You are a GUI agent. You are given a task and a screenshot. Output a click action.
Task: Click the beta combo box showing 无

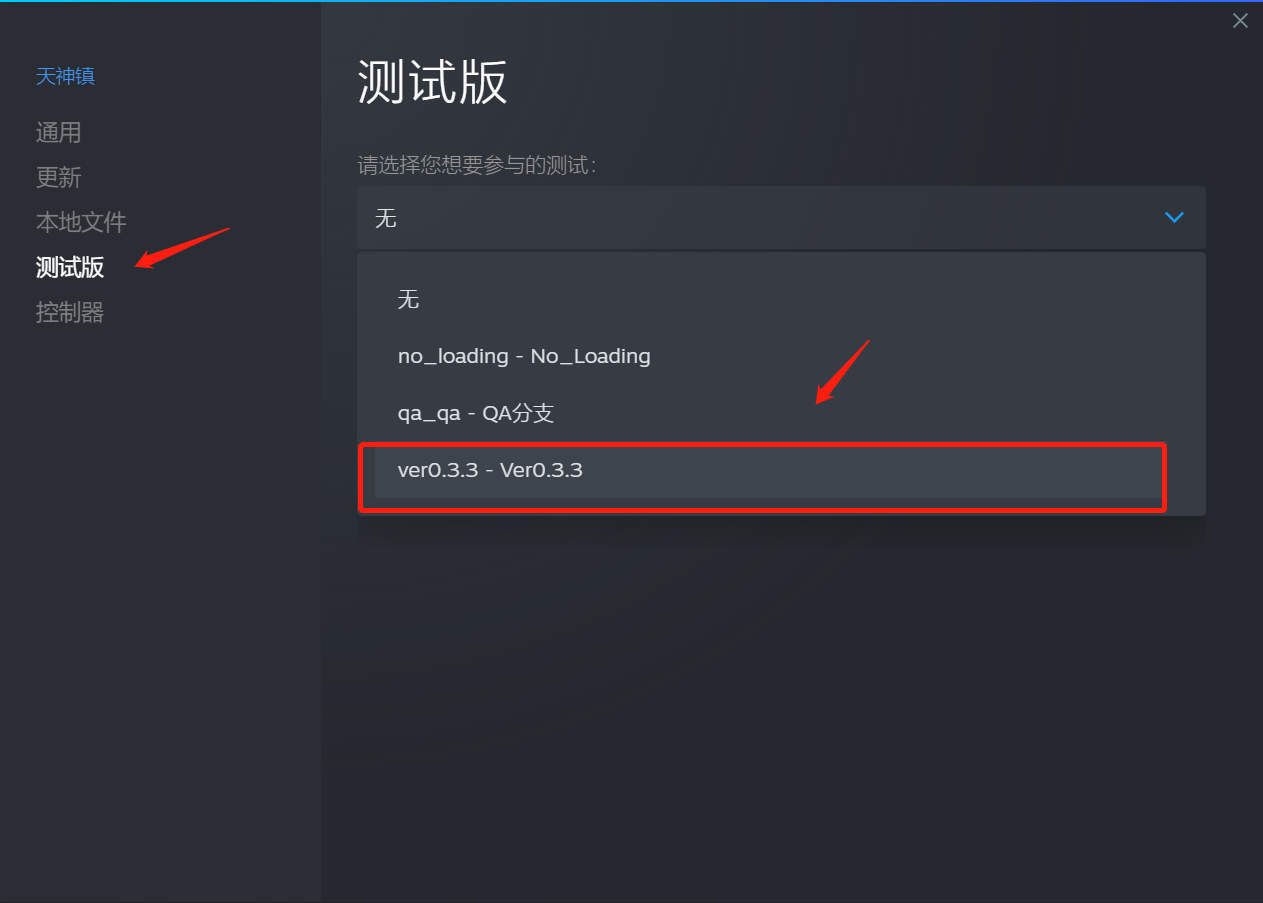[781, 217]
